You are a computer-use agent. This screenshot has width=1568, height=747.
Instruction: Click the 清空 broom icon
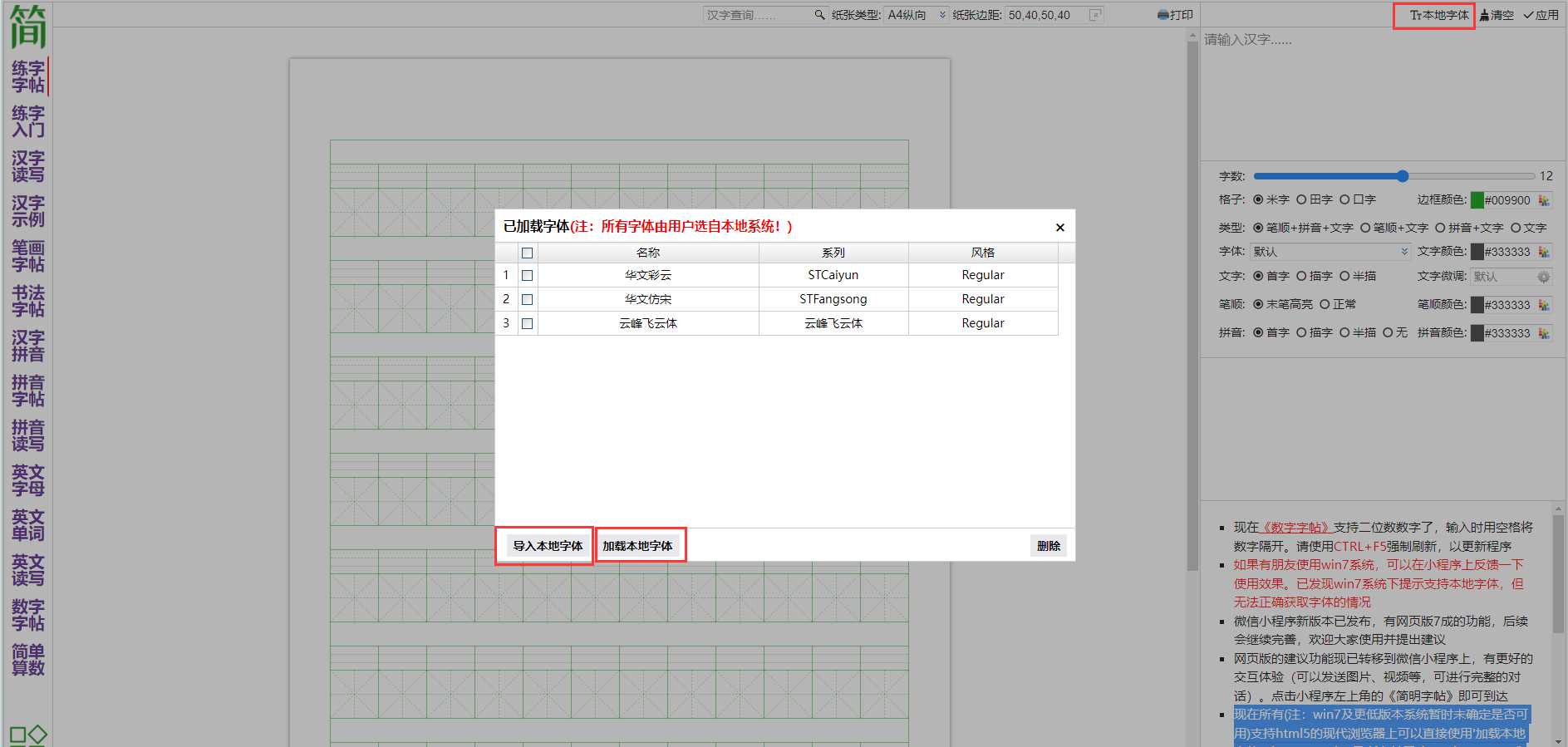coord(1484,15)
